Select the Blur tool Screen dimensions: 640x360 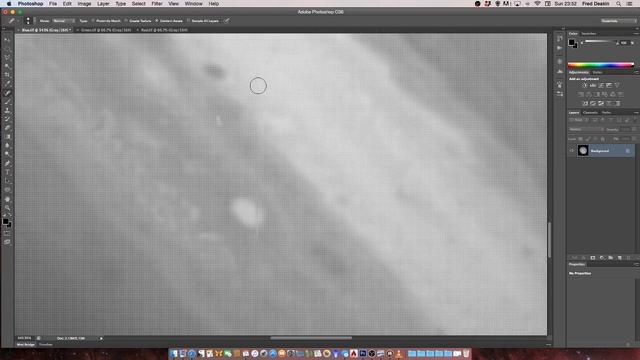click(x=7, y=146)
